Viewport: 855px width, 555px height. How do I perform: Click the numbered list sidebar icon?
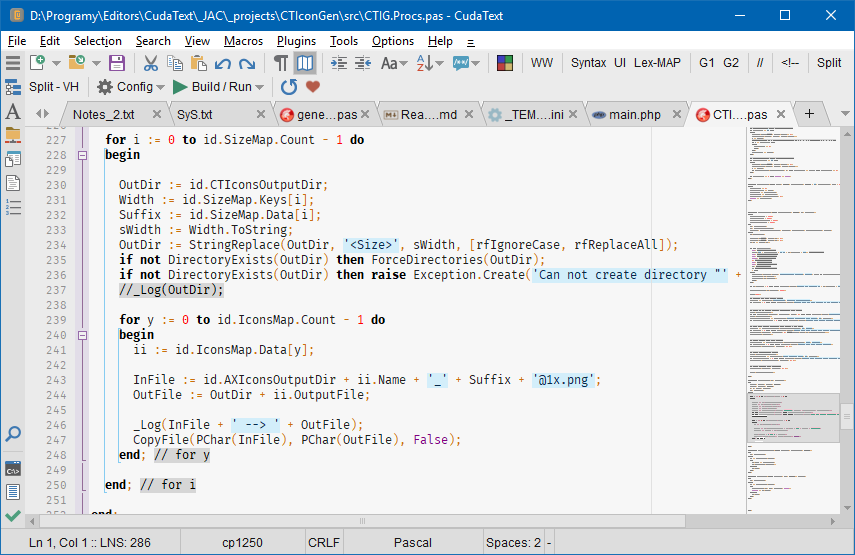pos(13,207)
